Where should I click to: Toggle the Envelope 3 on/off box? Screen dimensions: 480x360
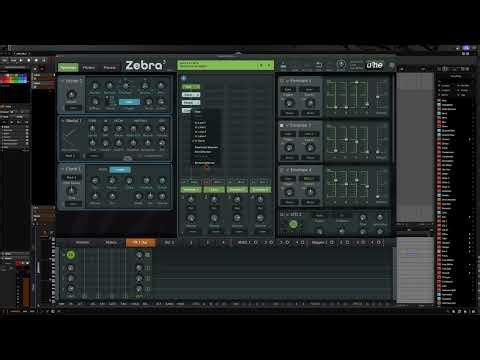click(x=282, y=125)
